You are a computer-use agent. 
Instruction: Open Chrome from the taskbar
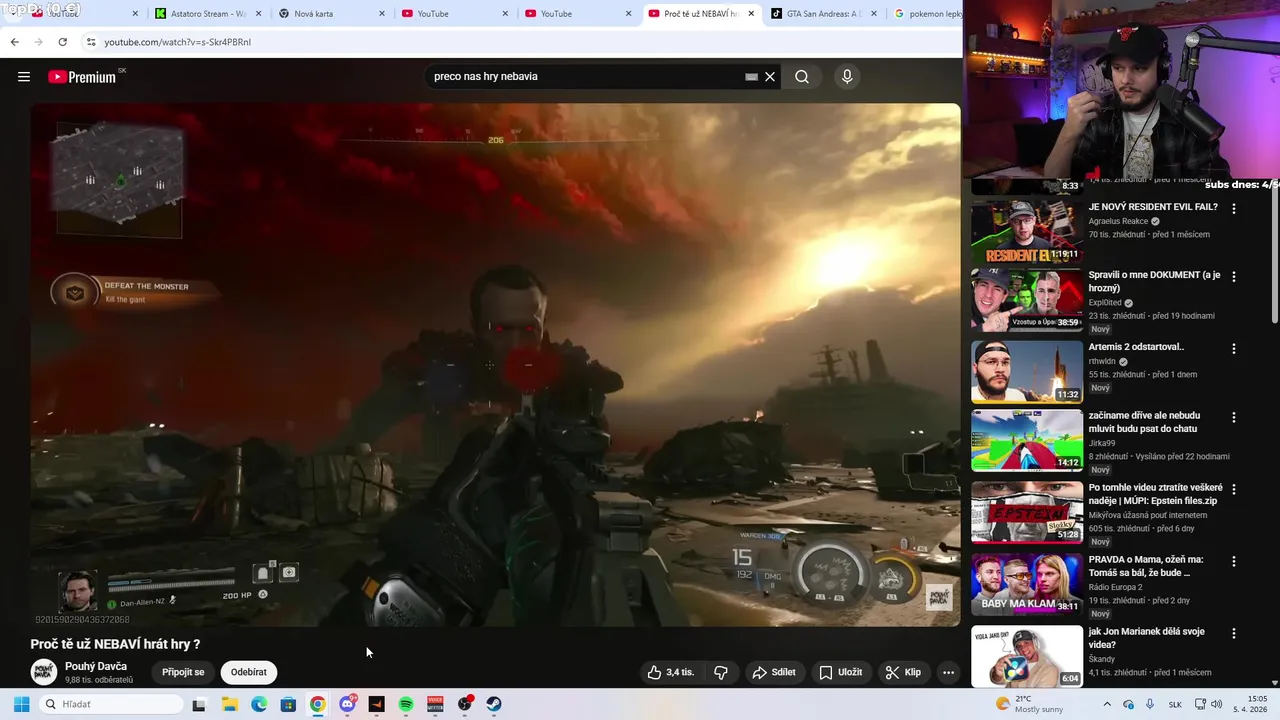pyautogui.click(x=317, y=704)
